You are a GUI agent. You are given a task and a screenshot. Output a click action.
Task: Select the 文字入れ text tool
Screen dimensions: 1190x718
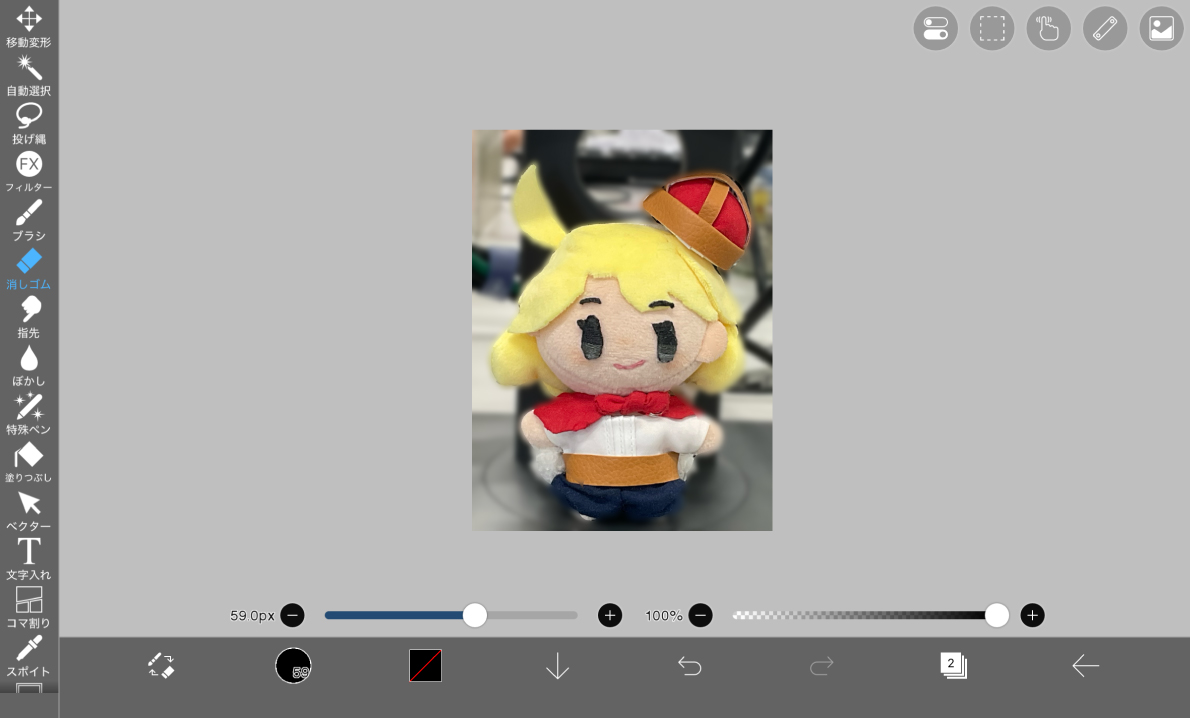(29, 557)
